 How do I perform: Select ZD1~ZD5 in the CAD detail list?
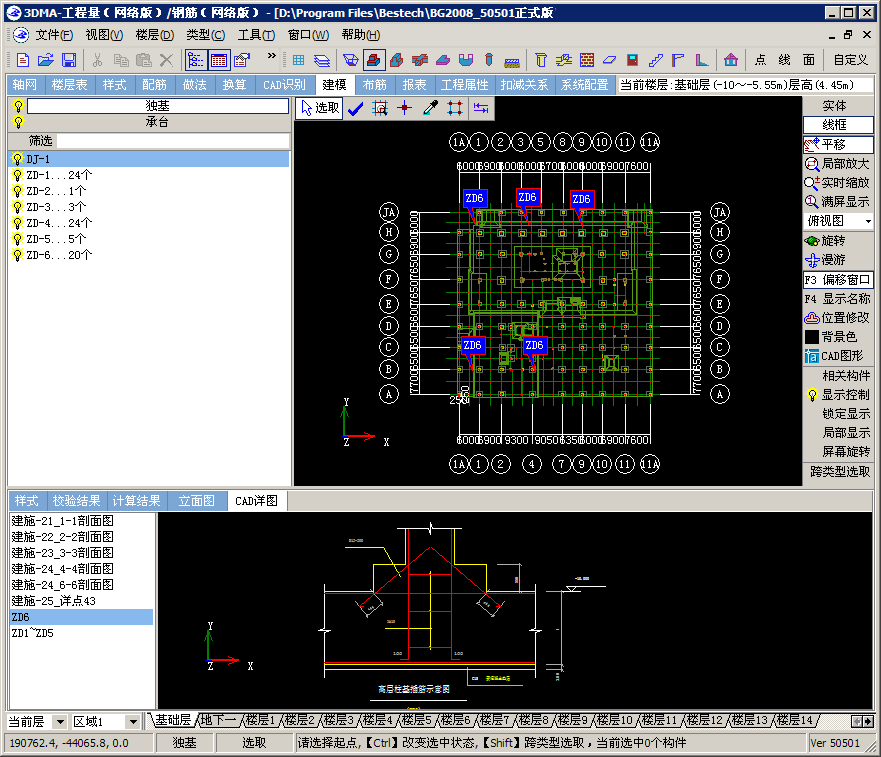[81, 633]
